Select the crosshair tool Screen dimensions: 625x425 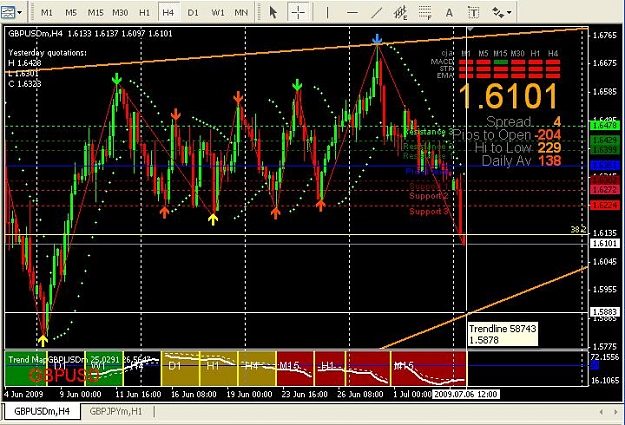(x=298, y=13)
